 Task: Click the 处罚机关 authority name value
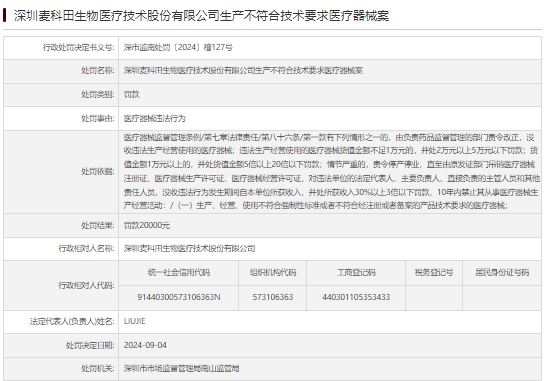pos(182,368)
